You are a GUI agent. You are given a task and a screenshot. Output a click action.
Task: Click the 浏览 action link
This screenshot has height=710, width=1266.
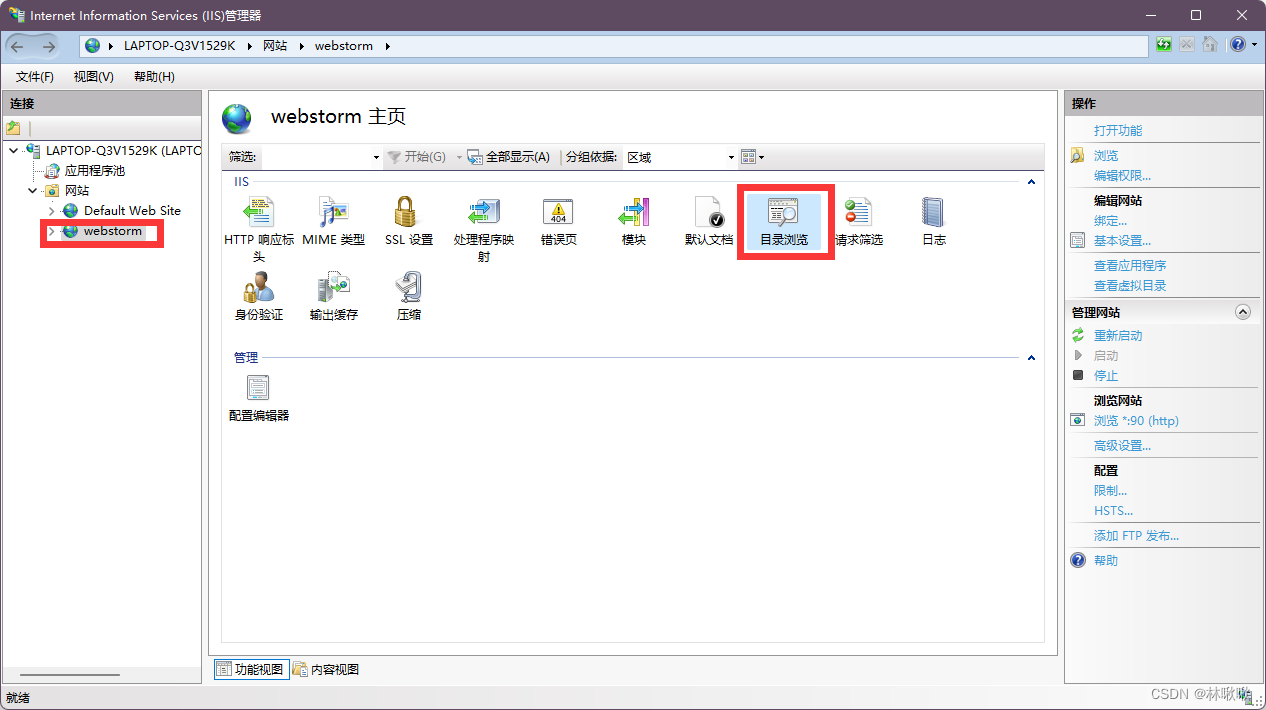pyautogui.click(x=1106, y=156)
